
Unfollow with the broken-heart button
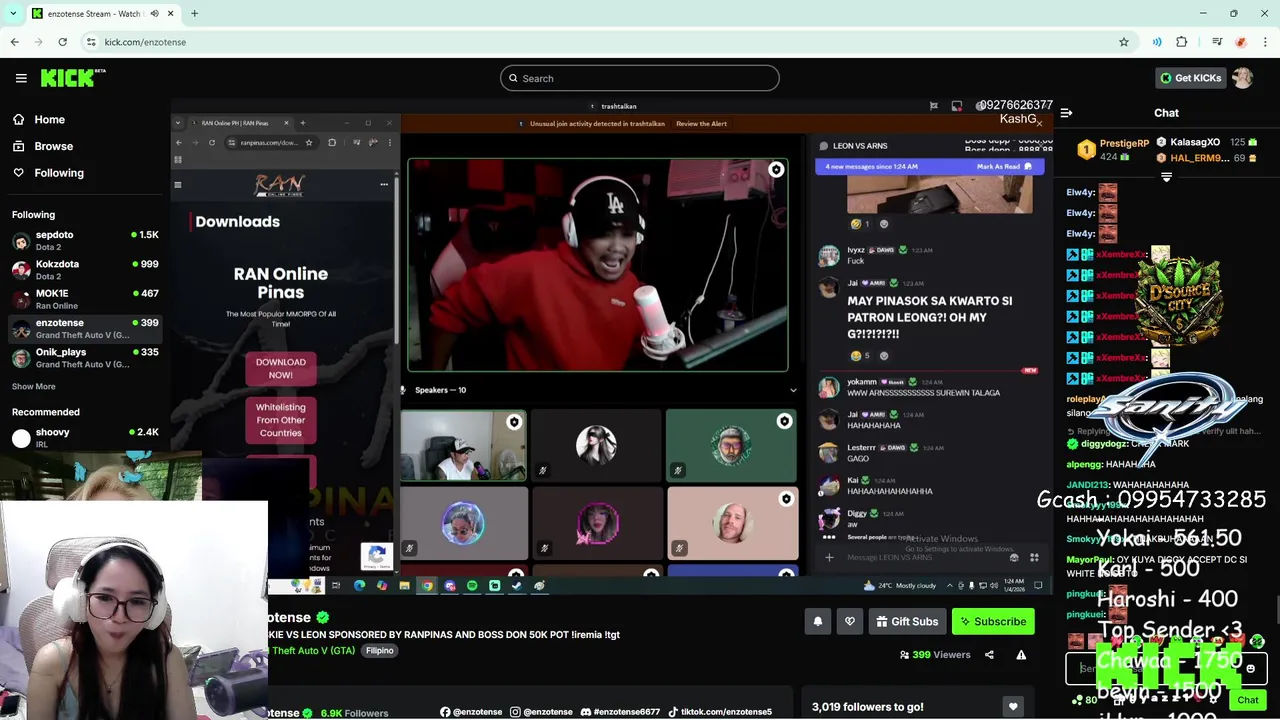point(849,622)
